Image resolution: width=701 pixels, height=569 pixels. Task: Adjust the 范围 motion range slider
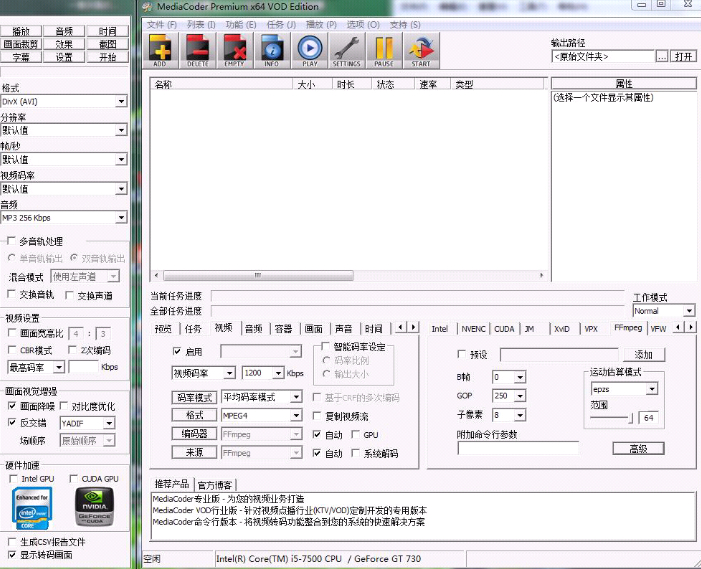630,418
